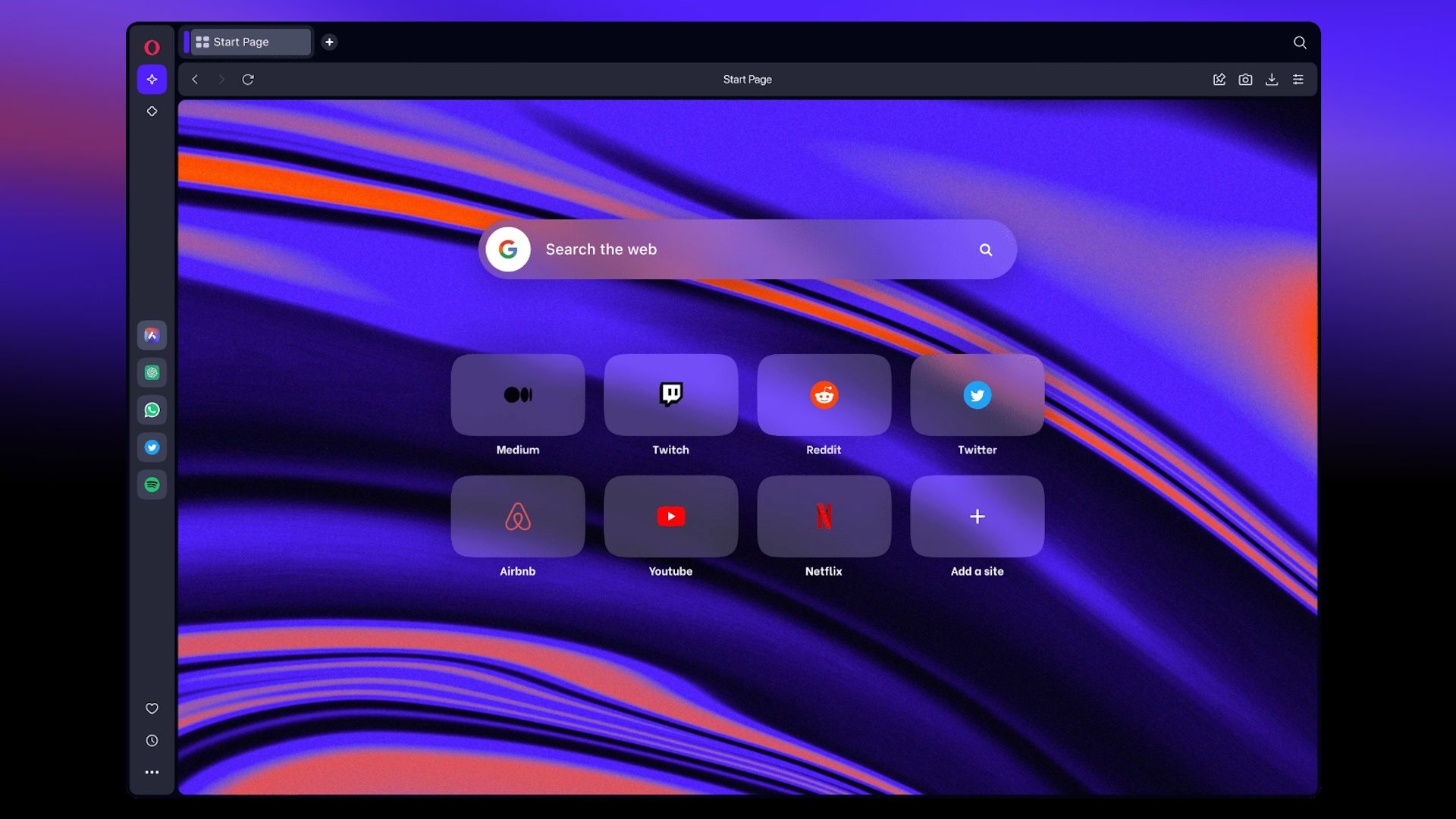Open Twitter app in sidebar
1456x819 pixels.
point(152,447)
